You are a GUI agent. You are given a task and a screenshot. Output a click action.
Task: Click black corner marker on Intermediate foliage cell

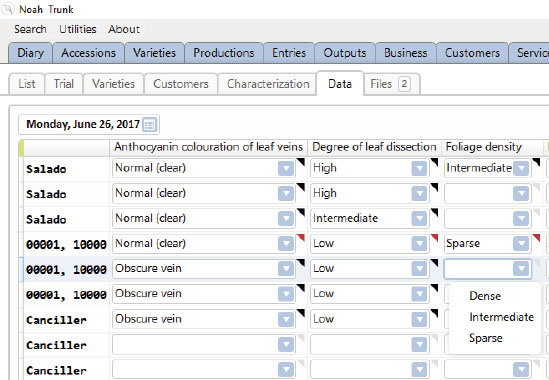point(536,162)
